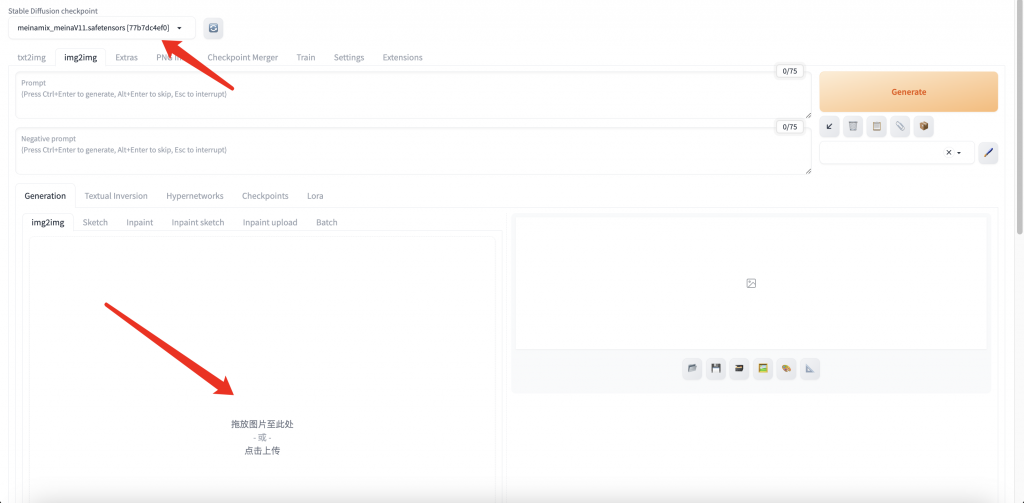Open the Lora tab

[x=315, y=196]
